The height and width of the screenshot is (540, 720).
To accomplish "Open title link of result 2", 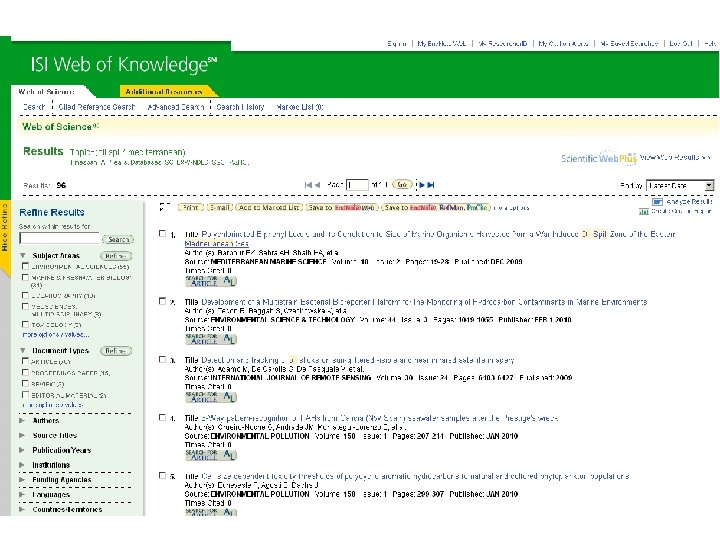I will (424, 302).
